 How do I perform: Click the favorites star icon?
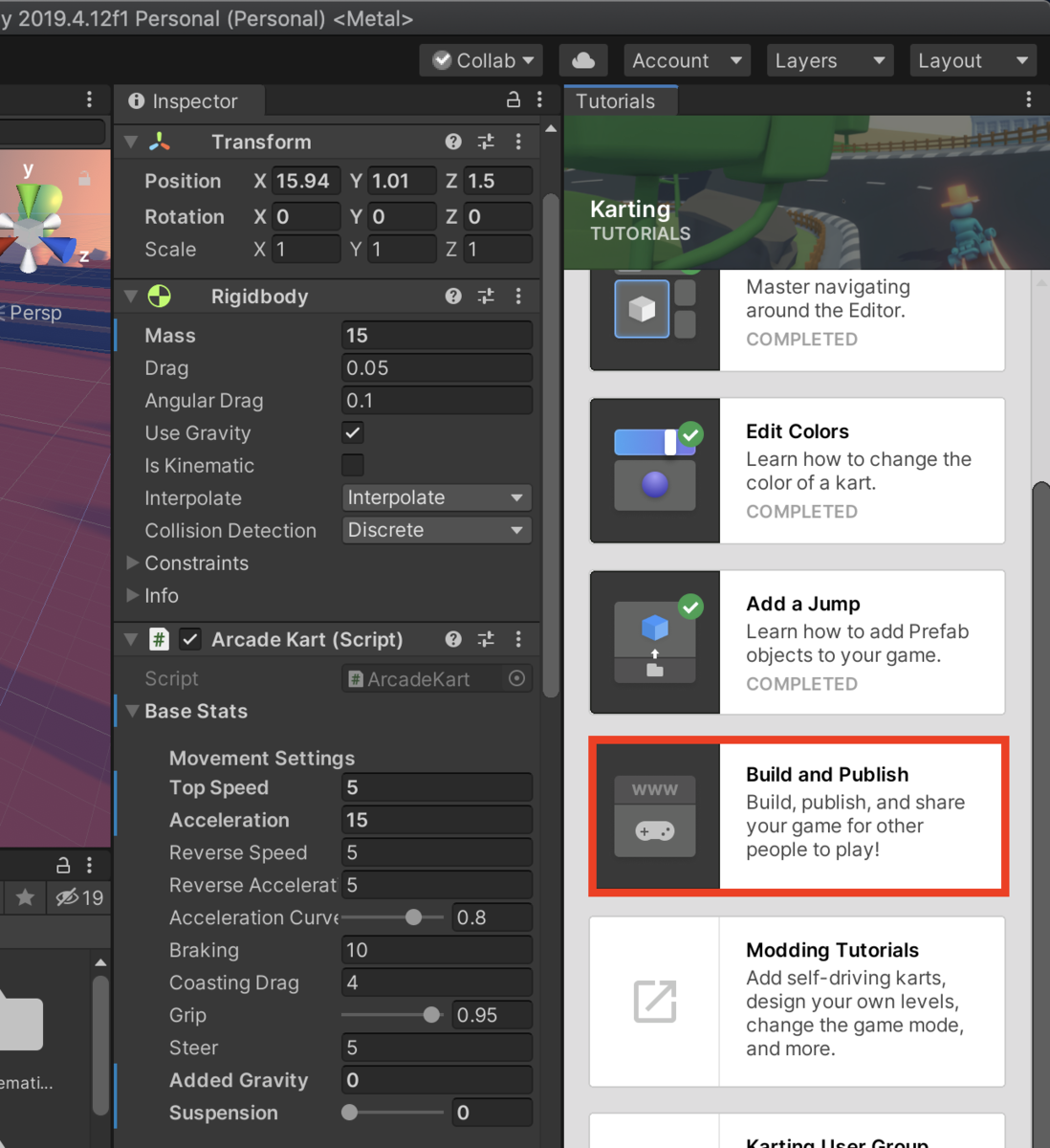(x=25, y=897)
